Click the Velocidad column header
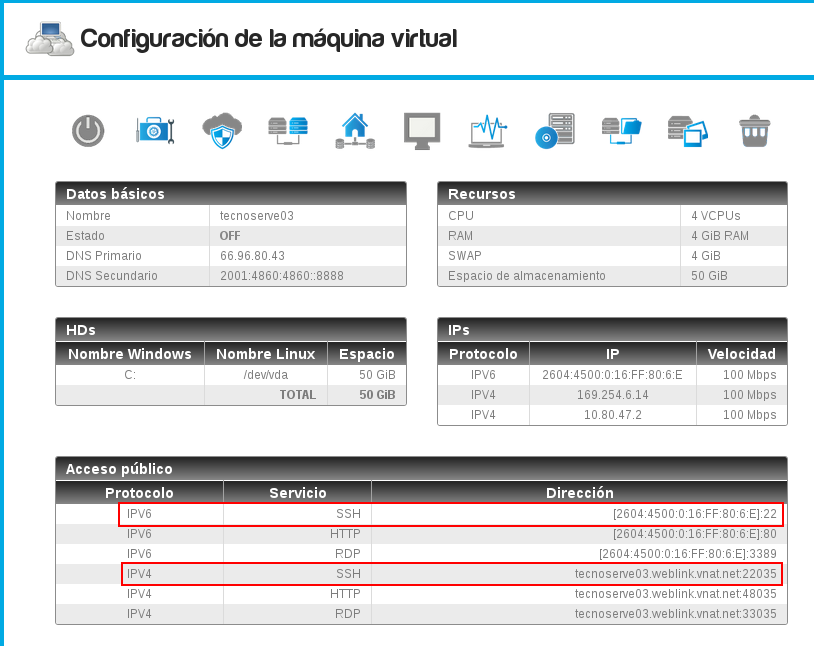Viewport: 814px width, 646px height. [x=741, y=354]
